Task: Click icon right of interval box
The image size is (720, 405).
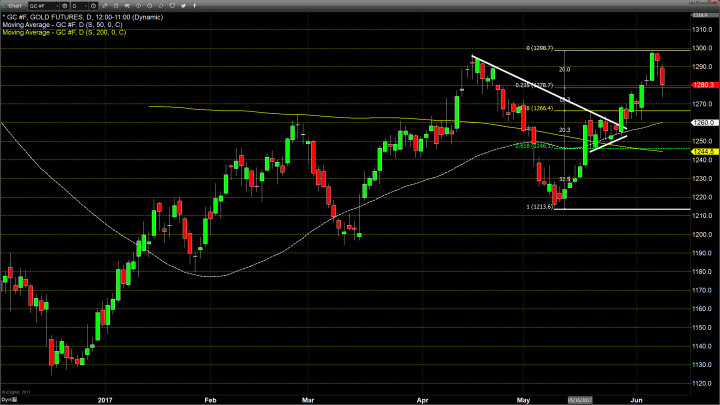Action: (93, 6)
